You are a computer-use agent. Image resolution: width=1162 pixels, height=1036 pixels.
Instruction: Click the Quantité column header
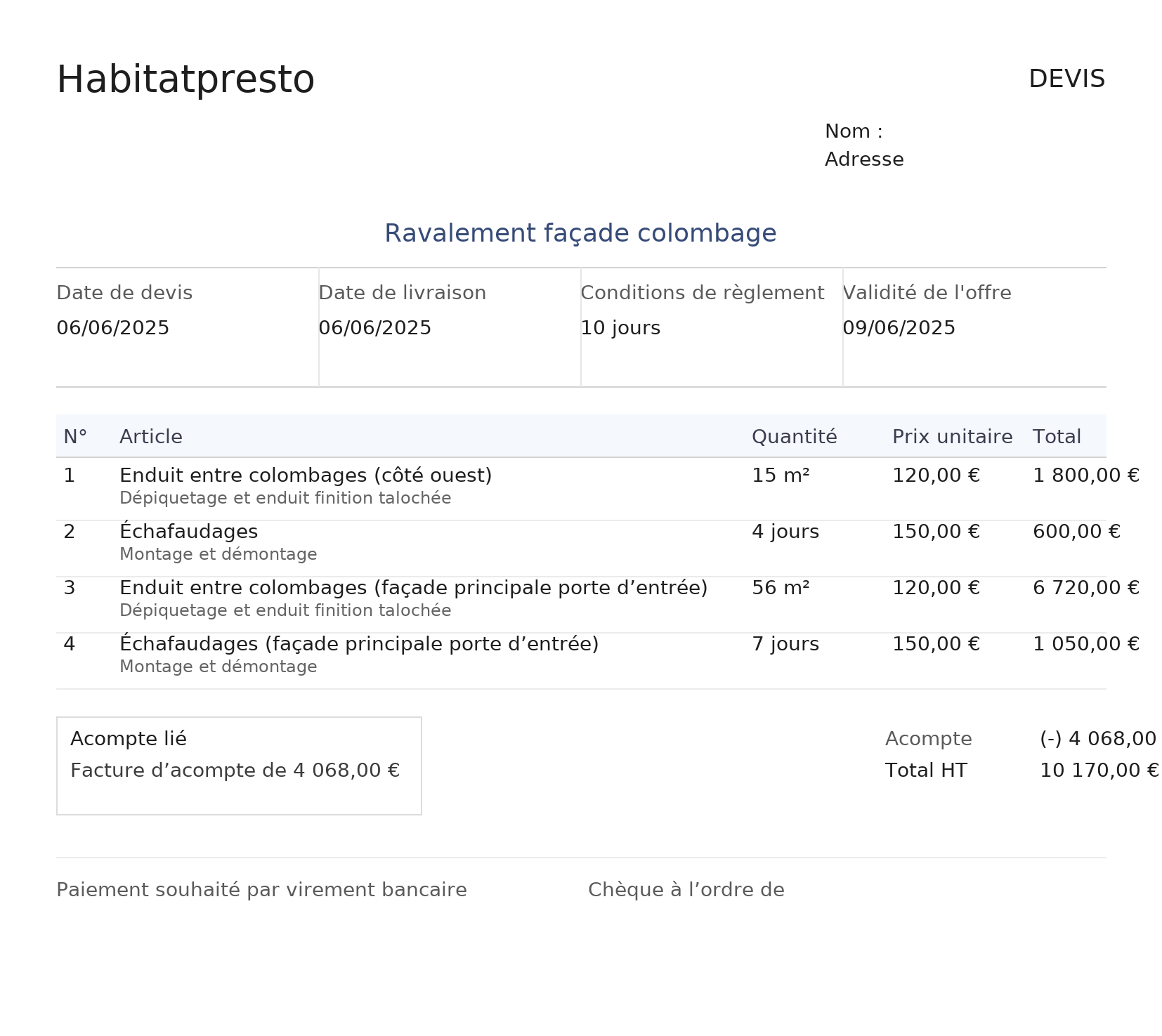coord(795,436)
